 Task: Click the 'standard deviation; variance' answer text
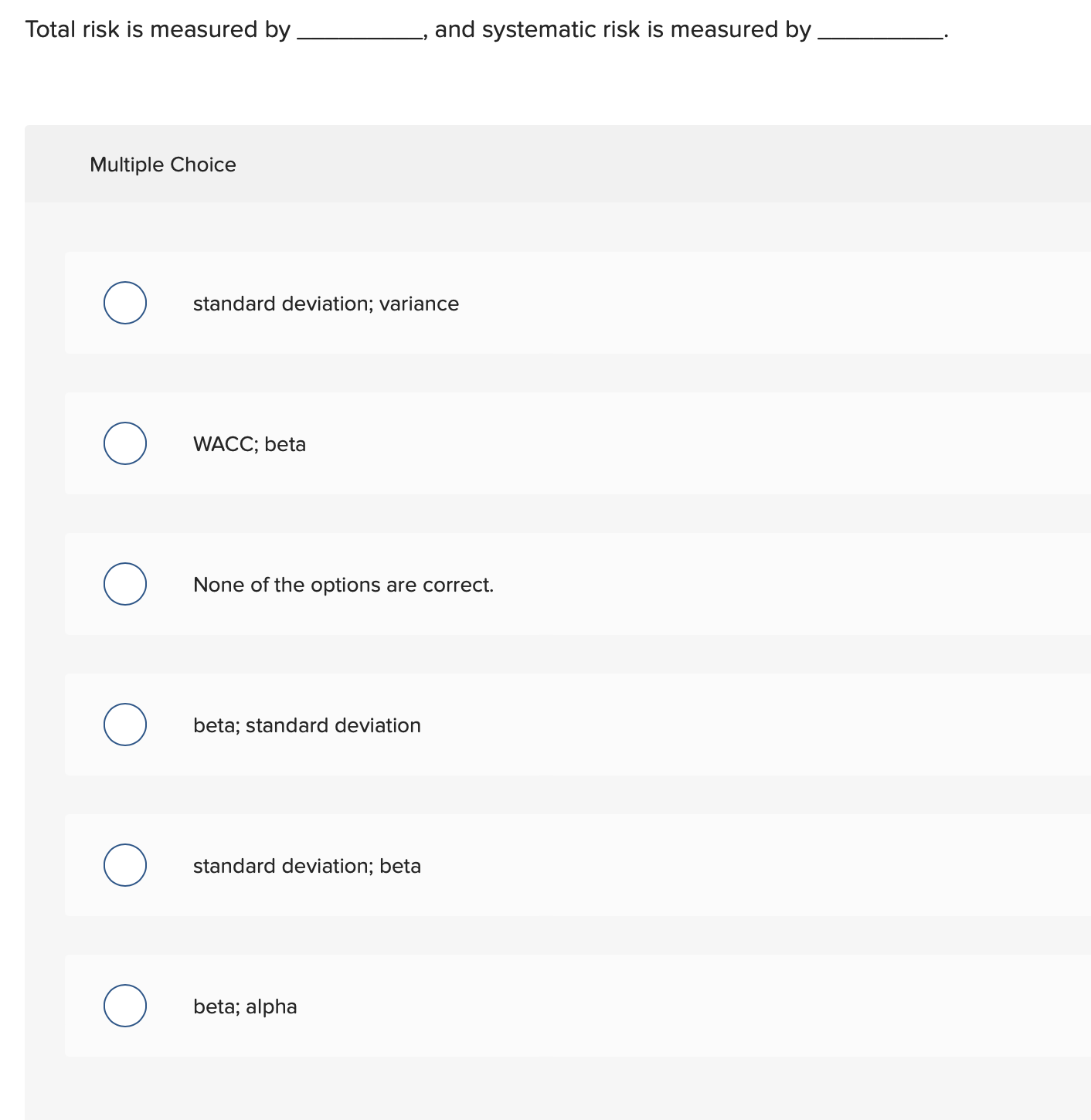tap(325, 304)
